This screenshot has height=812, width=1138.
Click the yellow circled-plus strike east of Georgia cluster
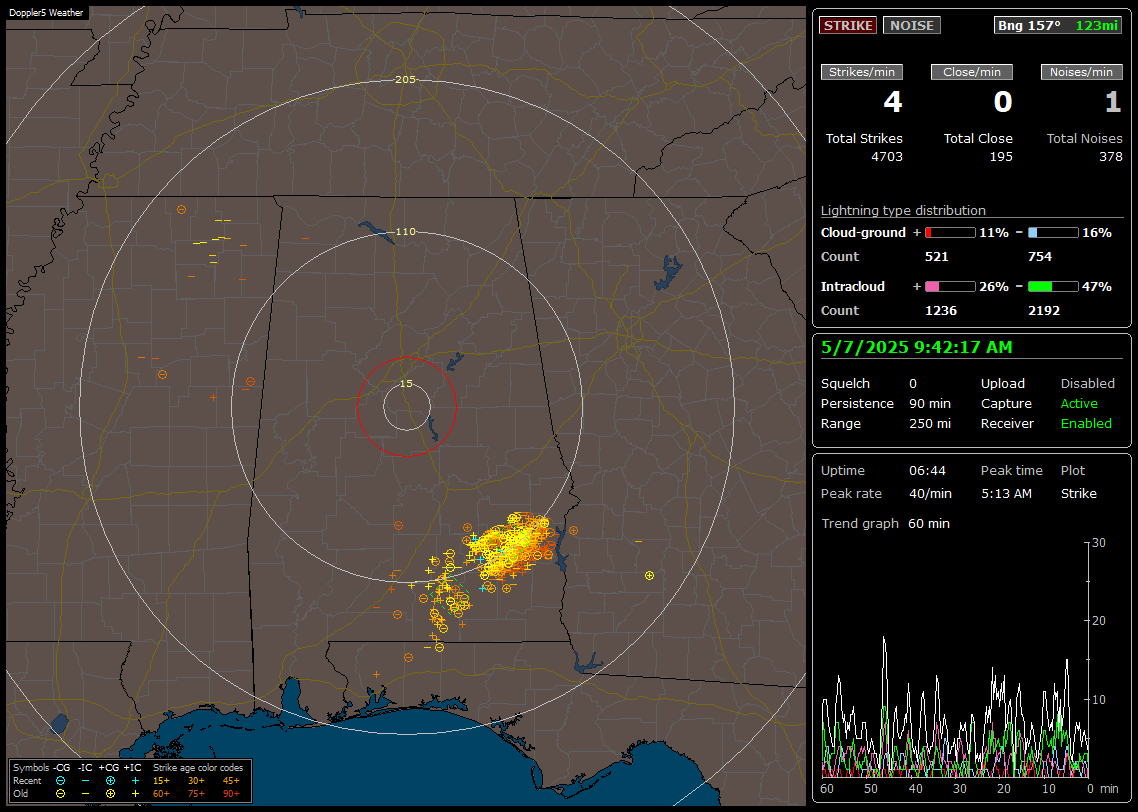pos(650,575)
